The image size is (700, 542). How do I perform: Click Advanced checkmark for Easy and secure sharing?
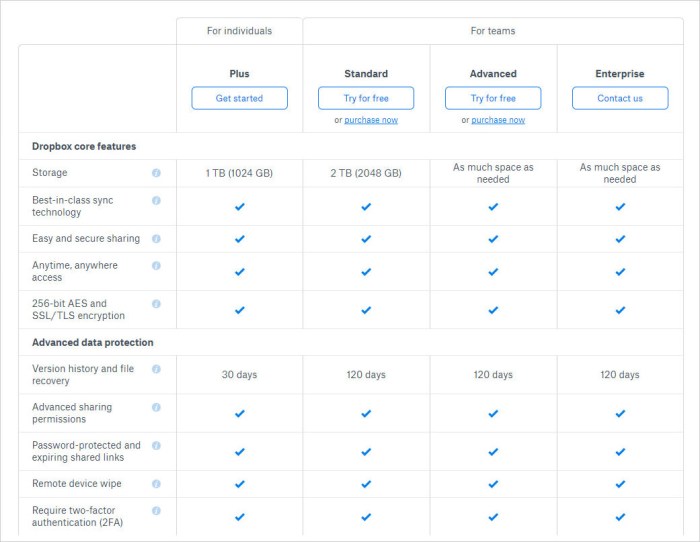pyautogui.click(x=493, y=239)
